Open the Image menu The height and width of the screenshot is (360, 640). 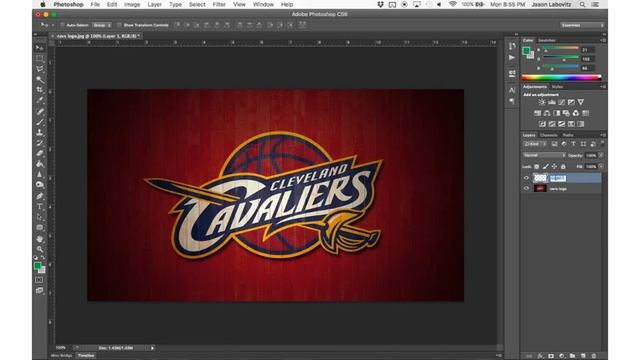point(132,4)
